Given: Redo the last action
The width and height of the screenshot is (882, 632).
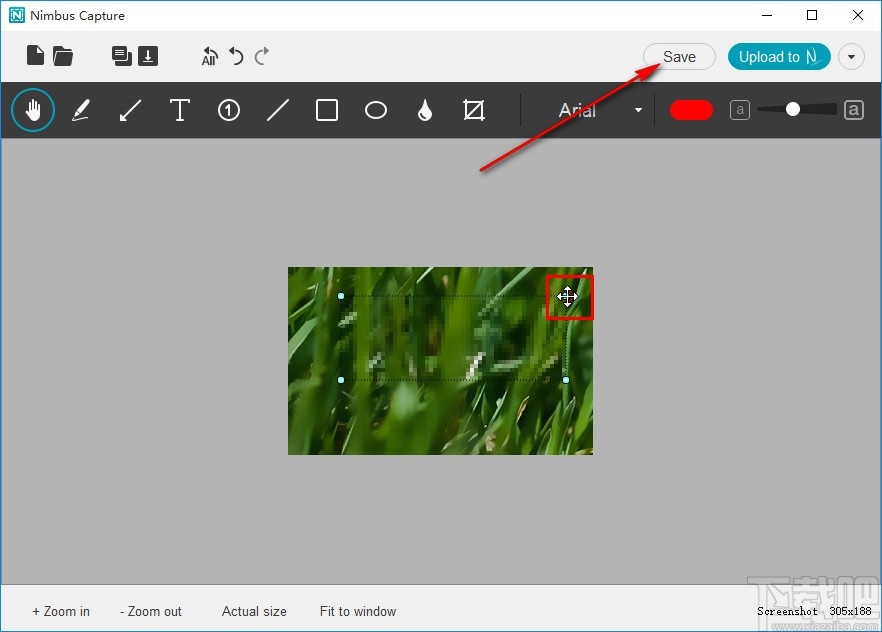Looking at the screenshot, I should 262,56.
